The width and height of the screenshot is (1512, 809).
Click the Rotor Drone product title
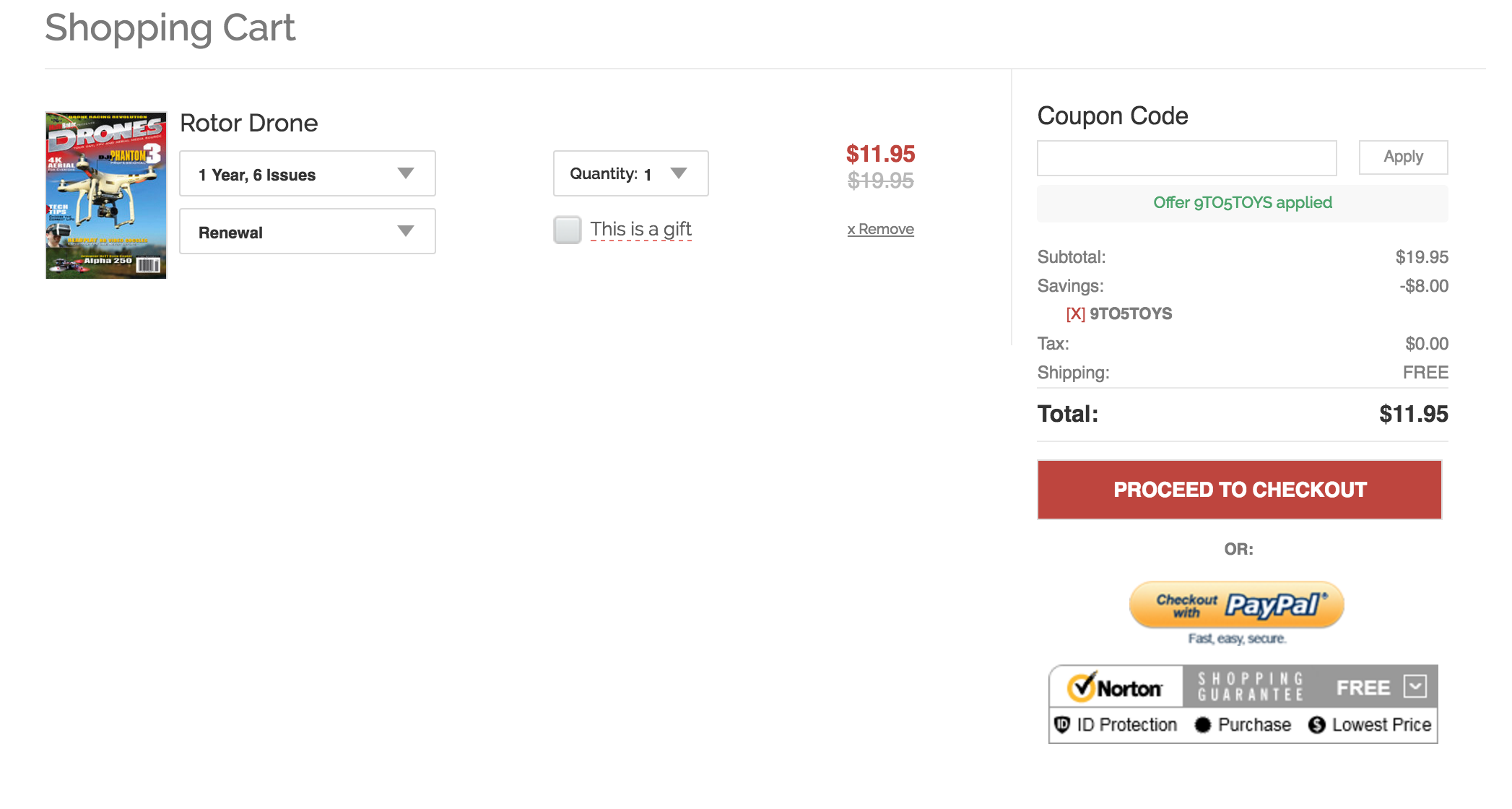point(248,124)
